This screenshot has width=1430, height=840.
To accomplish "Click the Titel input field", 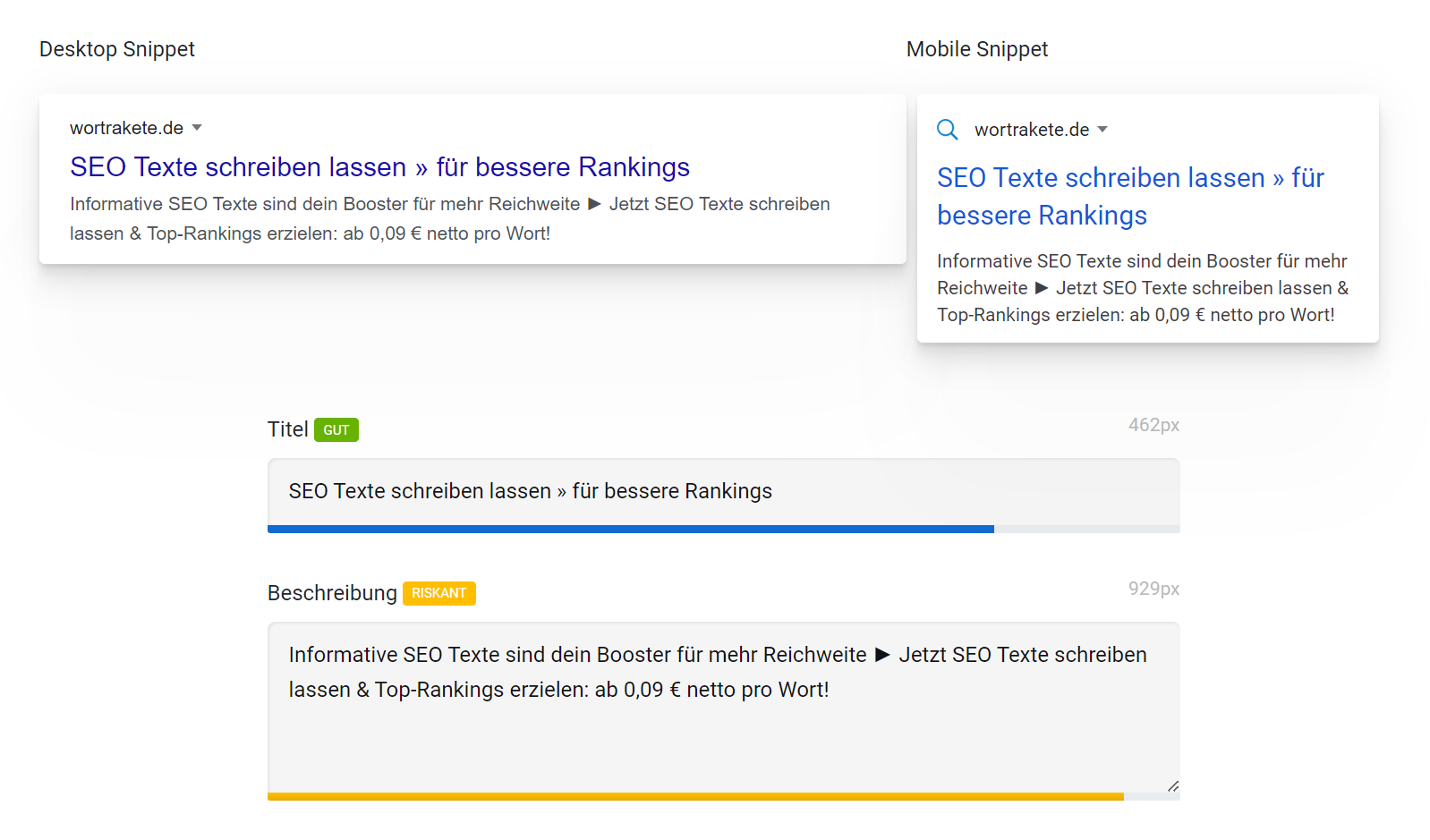I will click(x=723, y=491).
